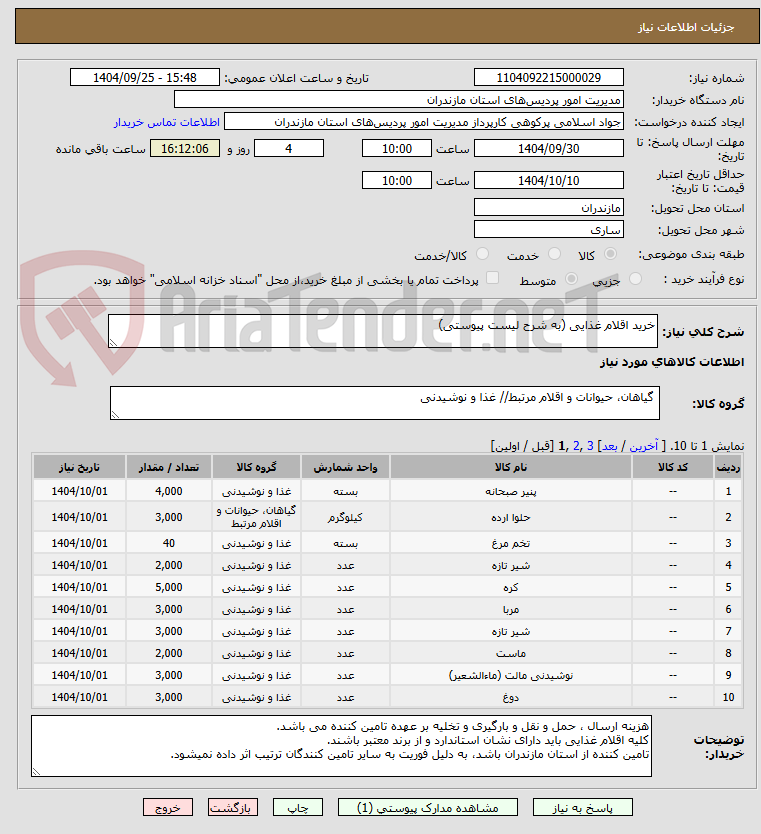Click the استان محل تحویل field مازندران
761x834 pixels.
548,207
